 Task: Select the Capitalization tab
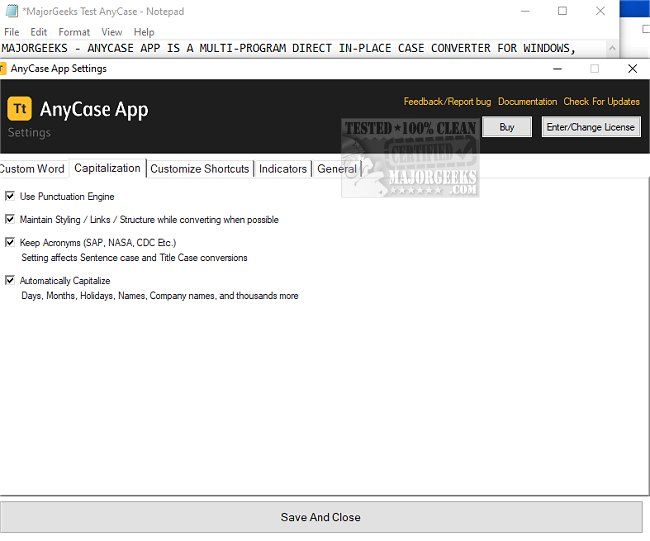(107, 168)
